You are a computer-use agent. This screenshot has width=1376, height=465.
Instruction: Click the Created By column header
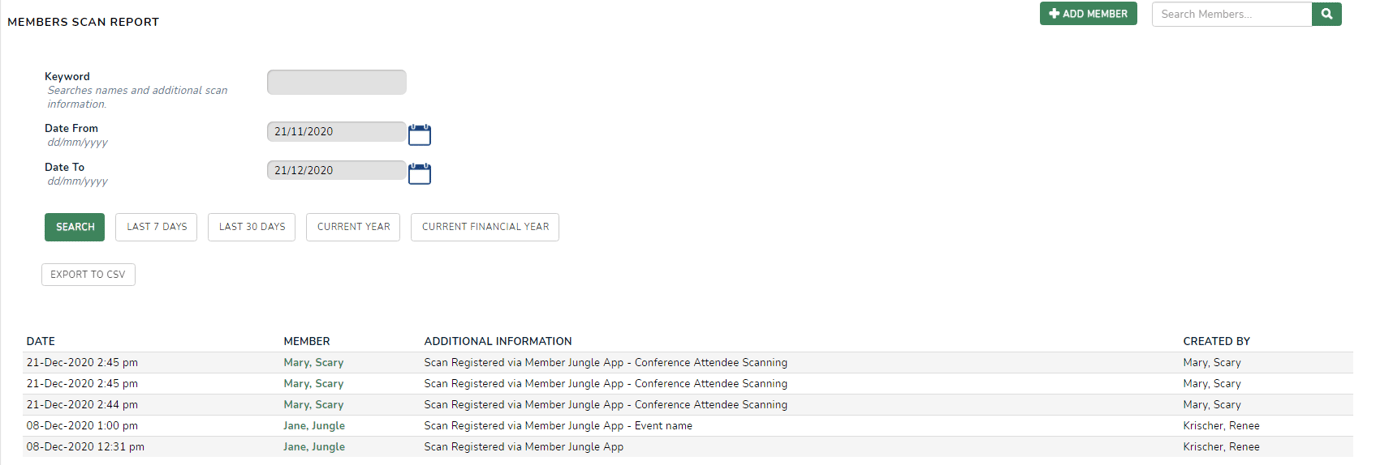pyautogui.click(x=1216, y=342)
